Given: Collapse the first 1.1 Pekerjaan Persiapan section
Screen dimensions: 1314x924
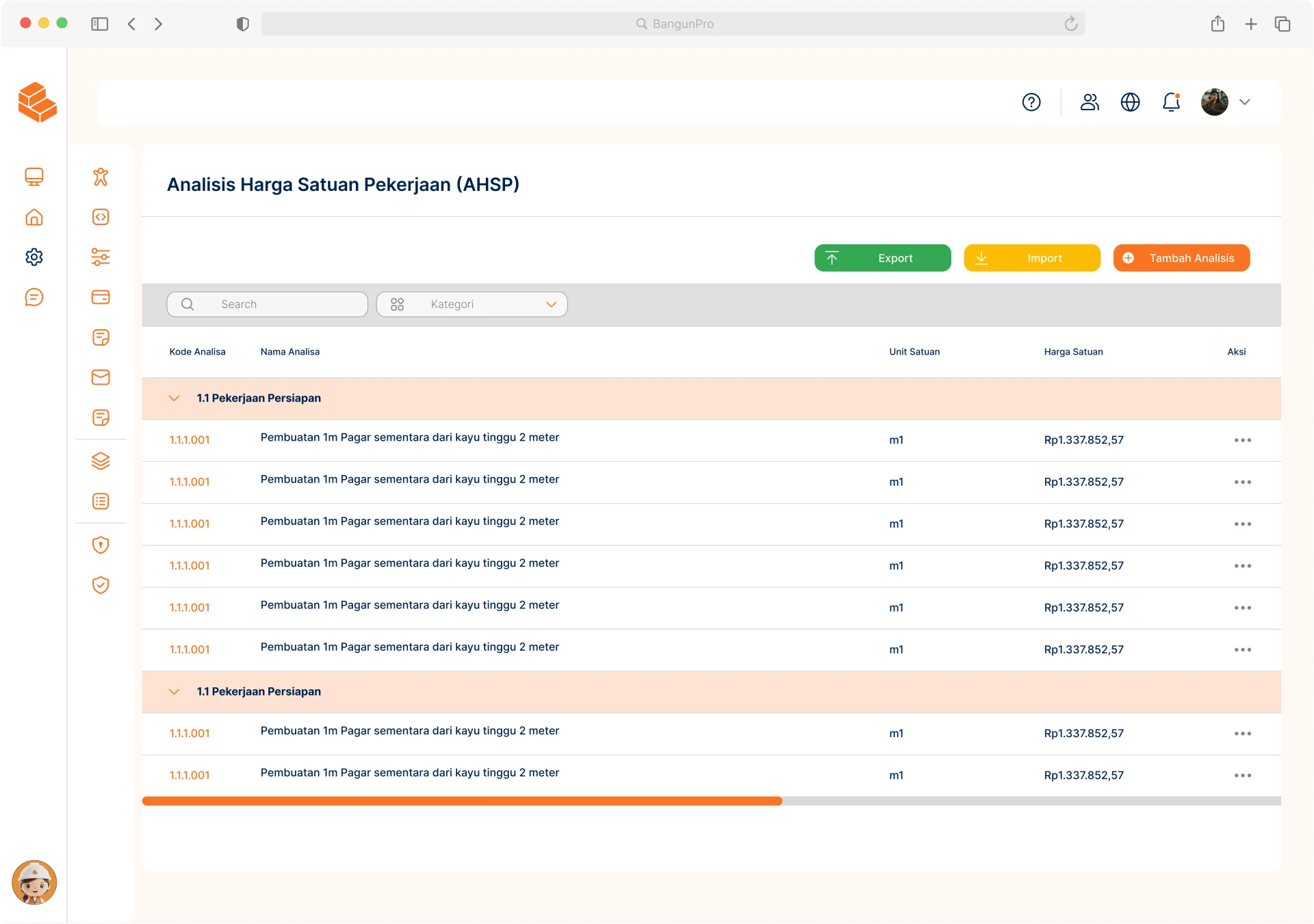Looking at the screenshot, I should (x=174, y=398).
